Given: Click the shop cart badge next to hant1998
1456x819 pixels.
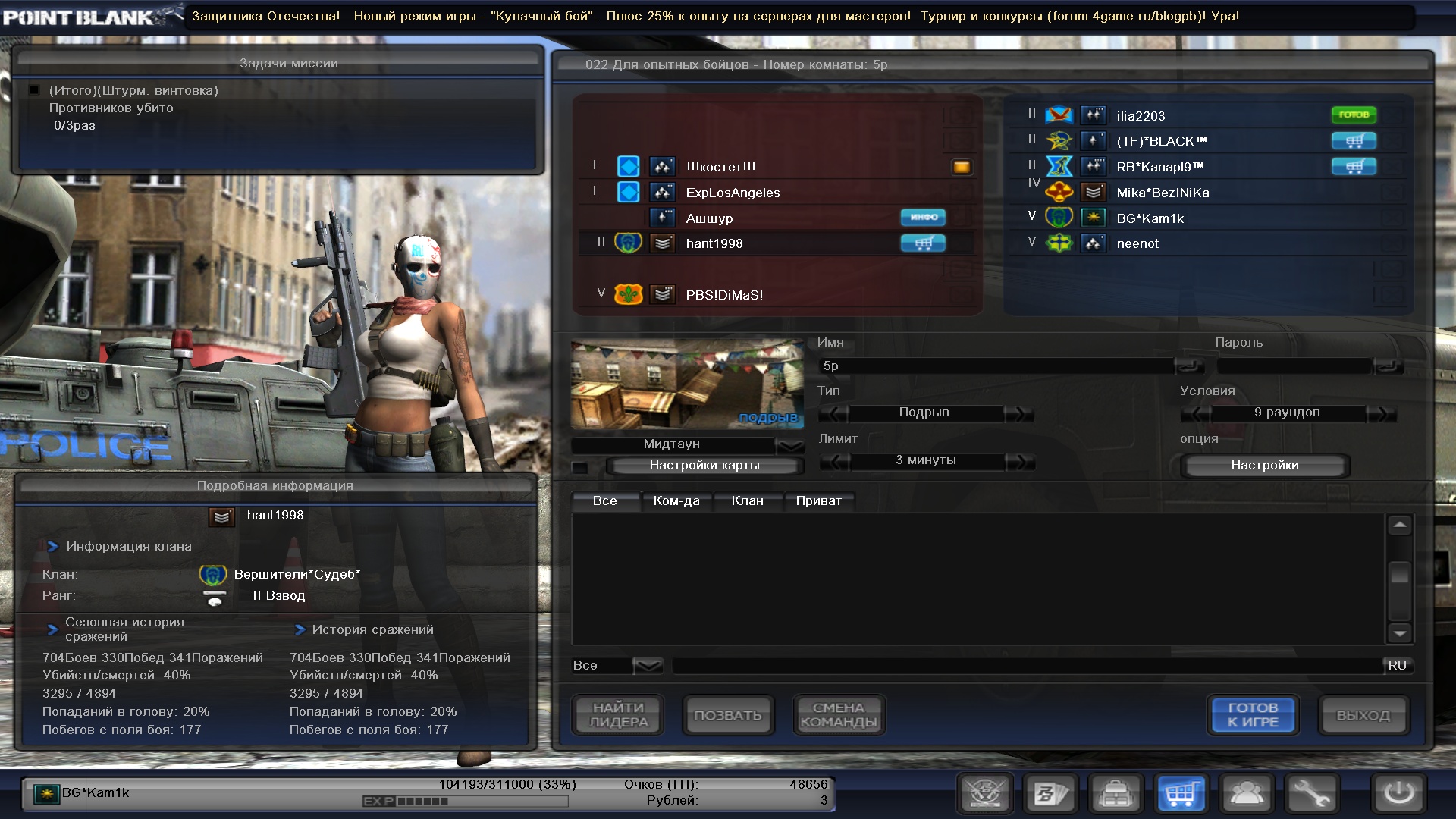Looking at the screenshot, I should click(923, 243).
